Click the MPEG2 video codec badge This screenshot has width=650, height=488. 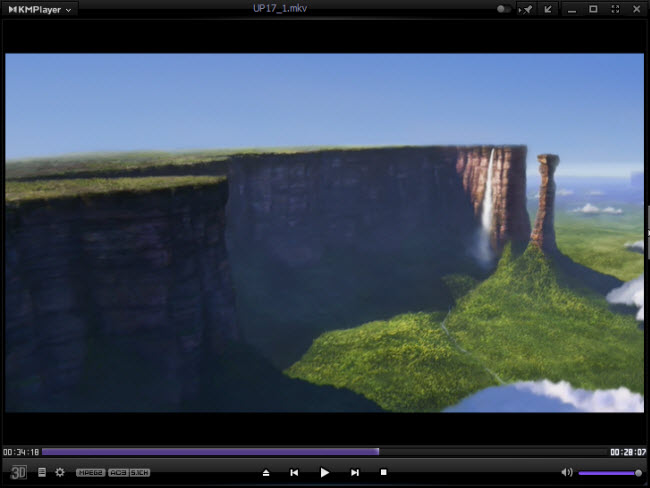pyautogui.click(x=90, y=473)
